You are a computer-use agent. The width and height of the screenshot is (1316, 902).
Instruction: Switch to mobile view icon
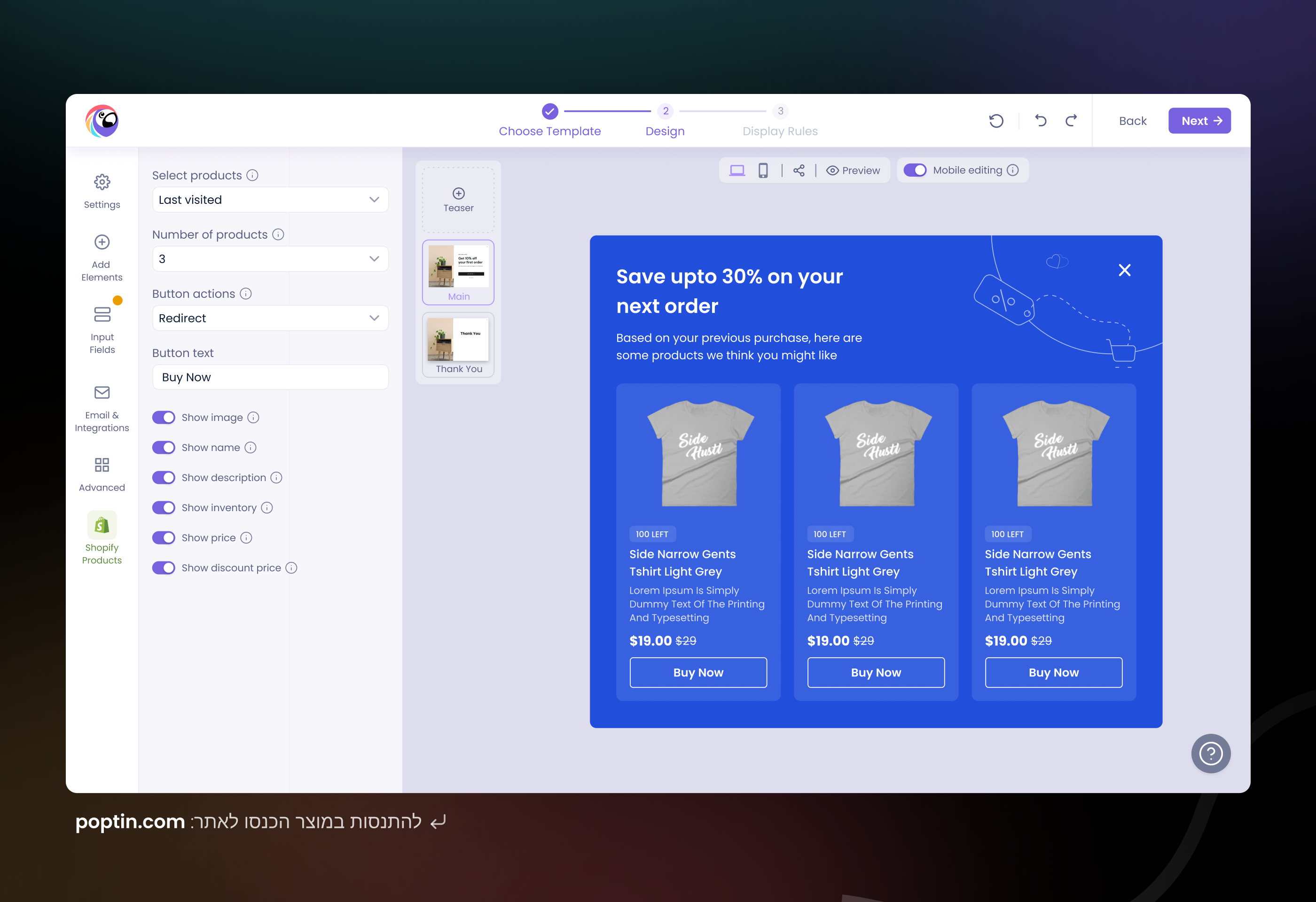[763, 171]
